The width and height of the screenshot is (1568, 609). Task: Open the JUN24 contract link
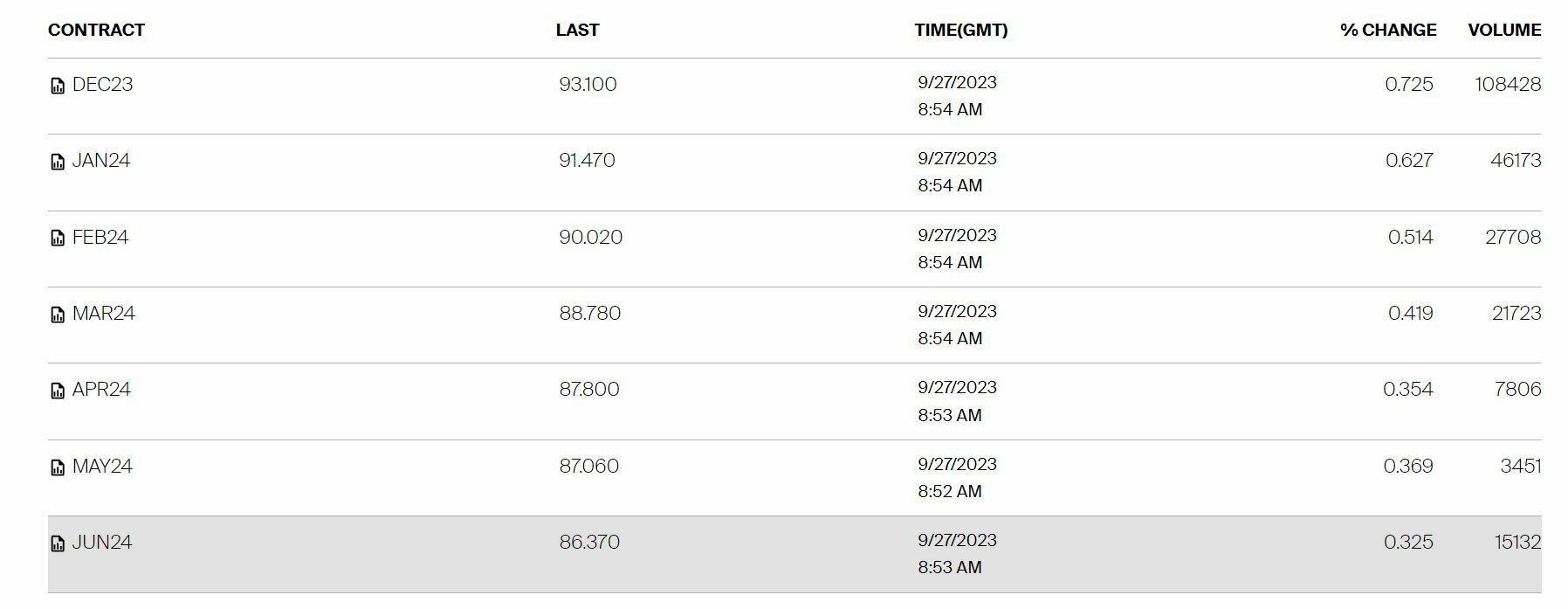pyautogui.click(x=102, y=542)
